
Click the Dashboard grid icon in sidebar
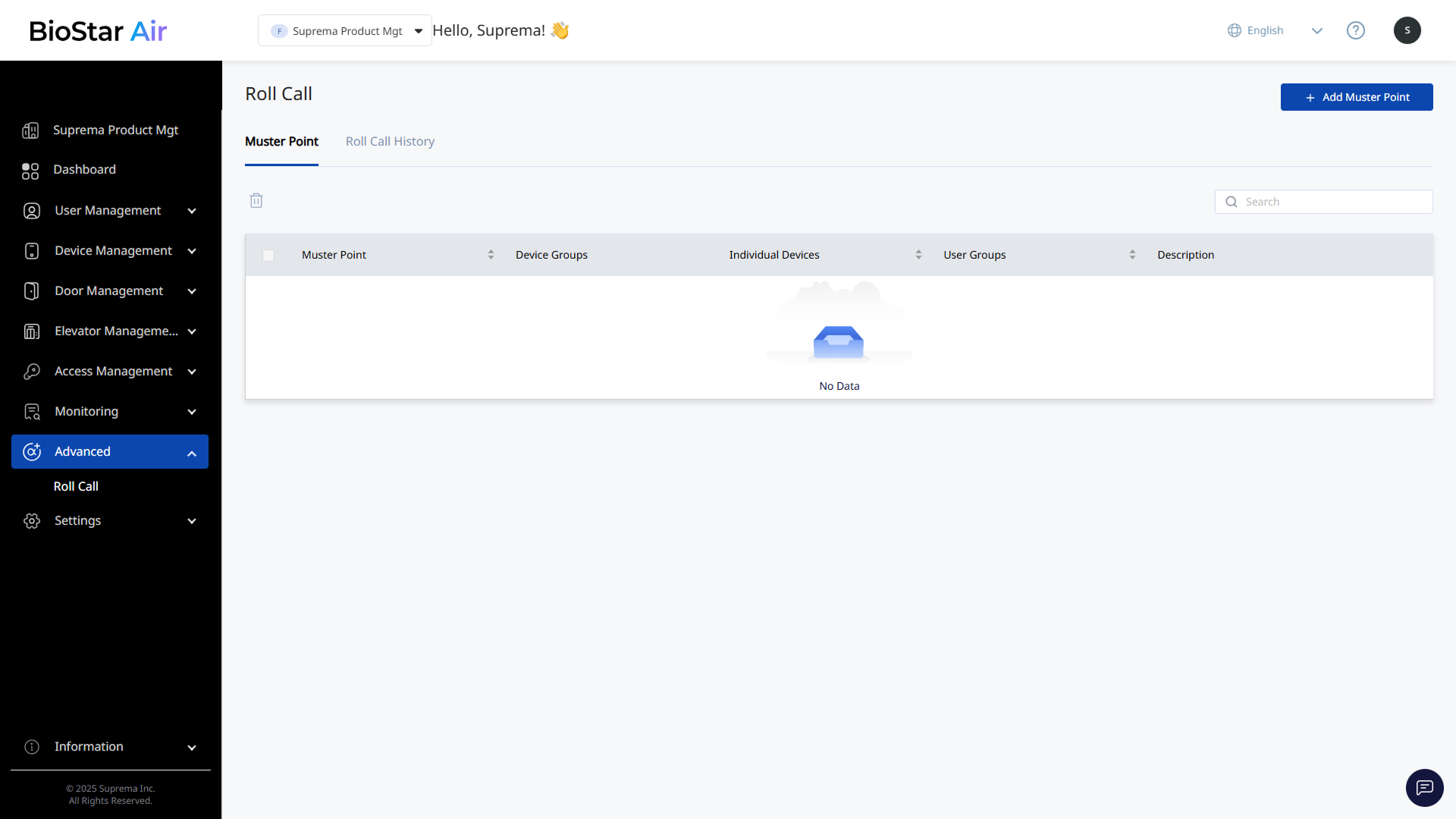[30, 171]
